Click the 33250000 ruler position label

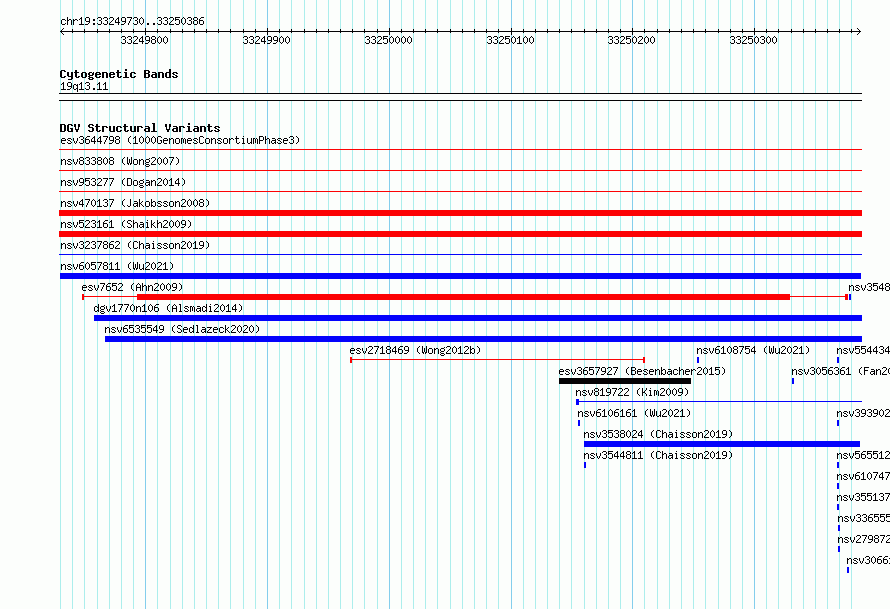tap(388, 40)
